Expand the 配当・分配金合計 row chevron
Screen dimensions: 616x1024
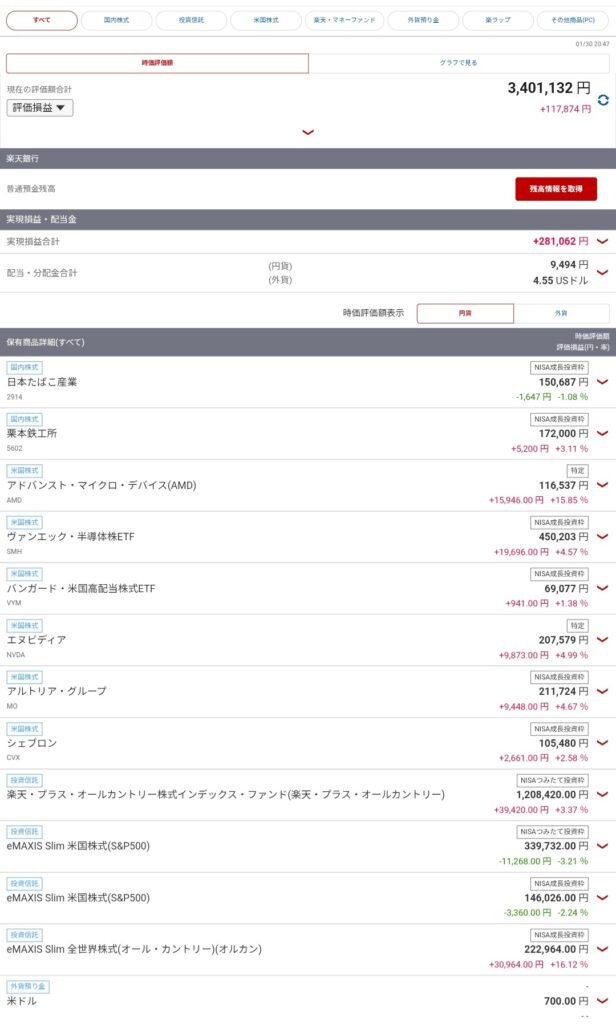coord(602,272)
